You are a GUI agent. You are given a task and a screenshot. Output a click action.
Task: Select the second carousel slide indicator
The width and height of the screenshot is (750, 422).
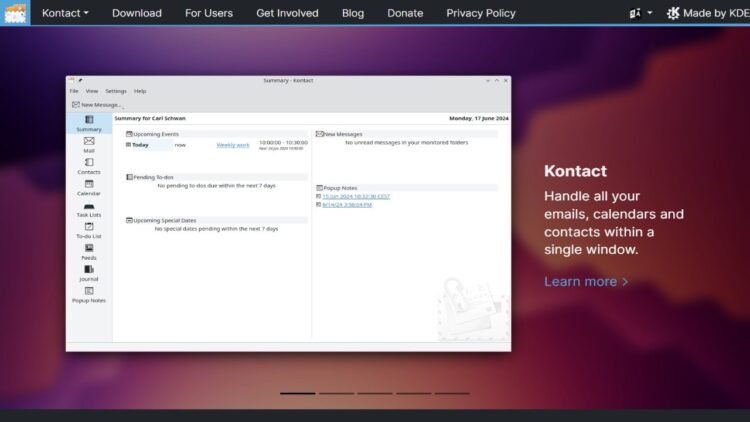[x=336, y=393]
